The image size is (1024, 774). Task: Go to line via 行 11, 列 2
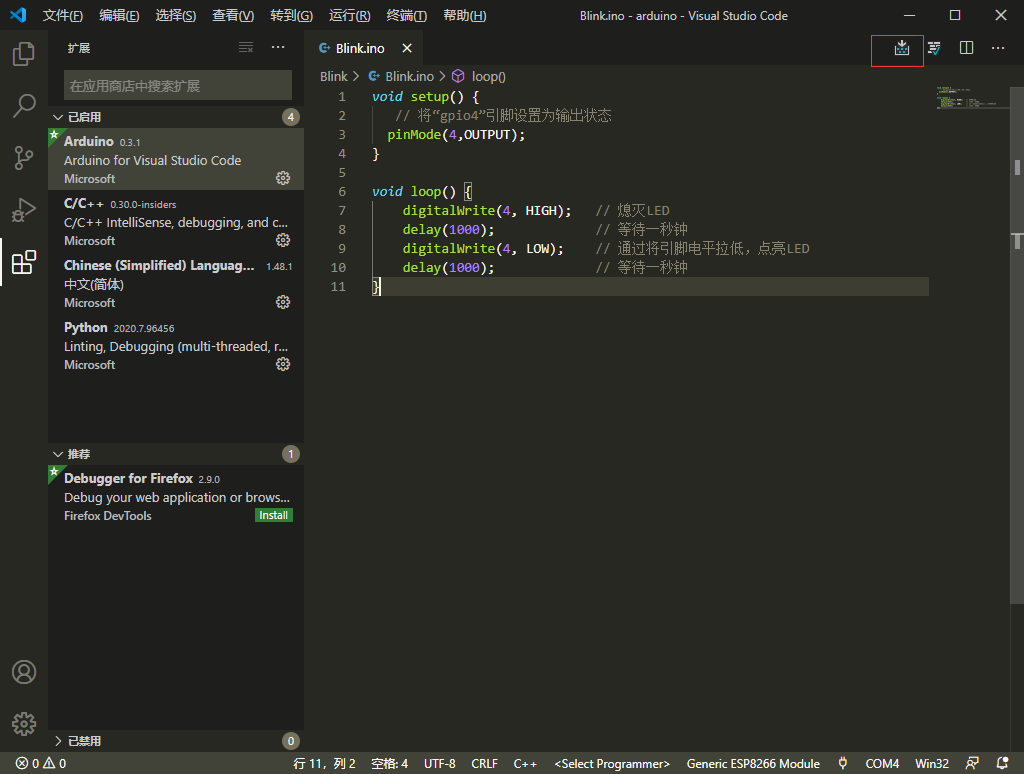(x=324, y=763)
